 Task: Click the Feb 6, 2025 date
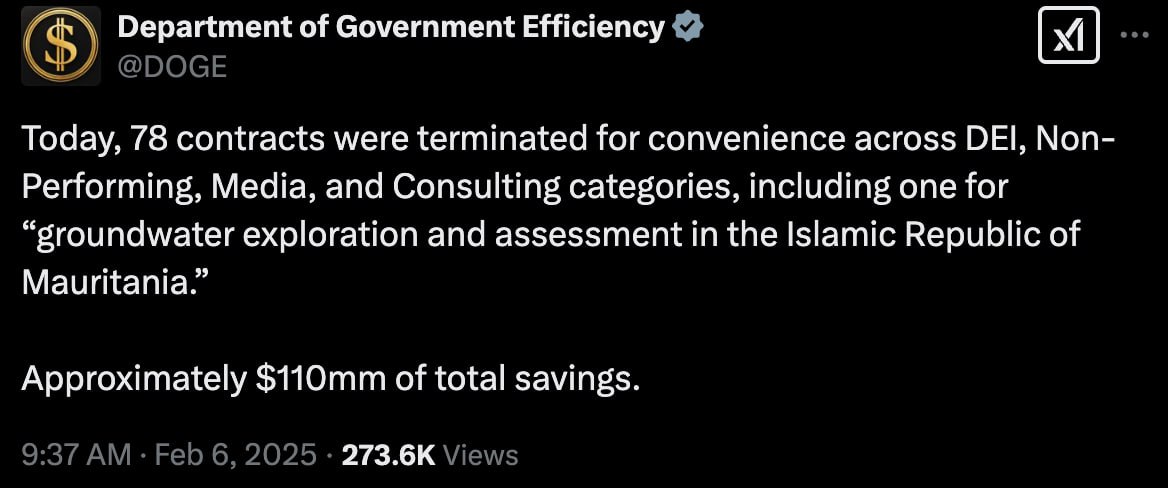(x=238, y=455)
